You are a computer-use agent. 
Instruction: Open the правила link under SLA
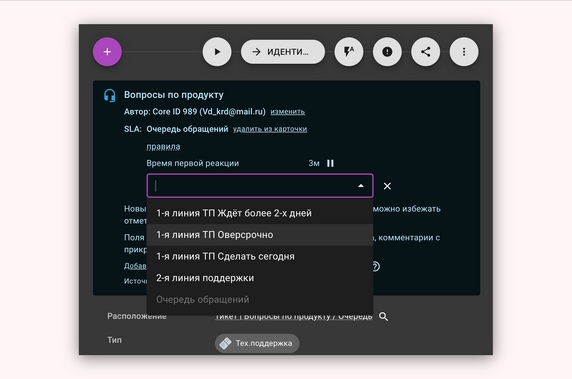(163, 147)
